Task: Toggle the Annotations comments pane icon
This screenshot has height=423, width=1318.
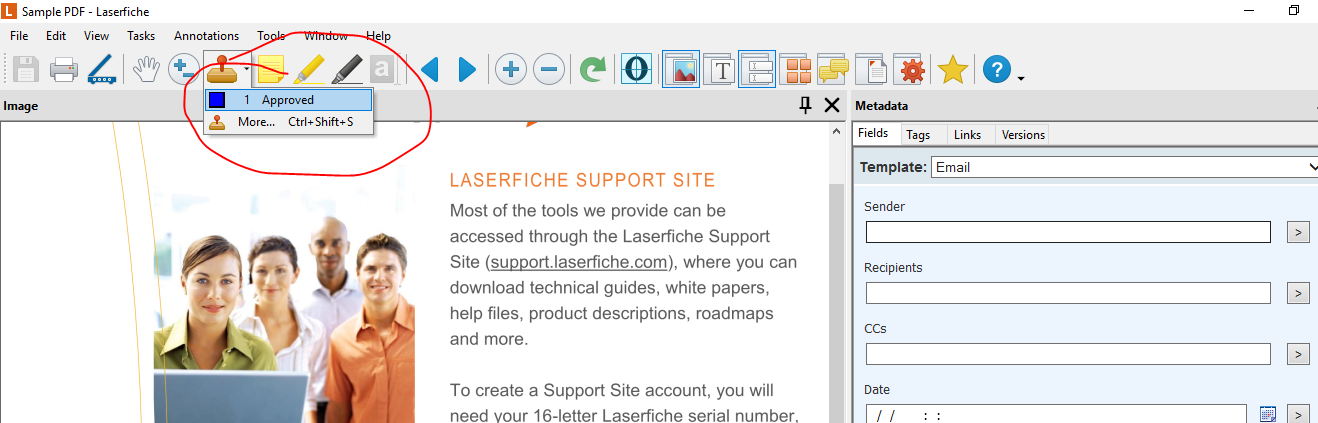Action: (x=834, y=69)
